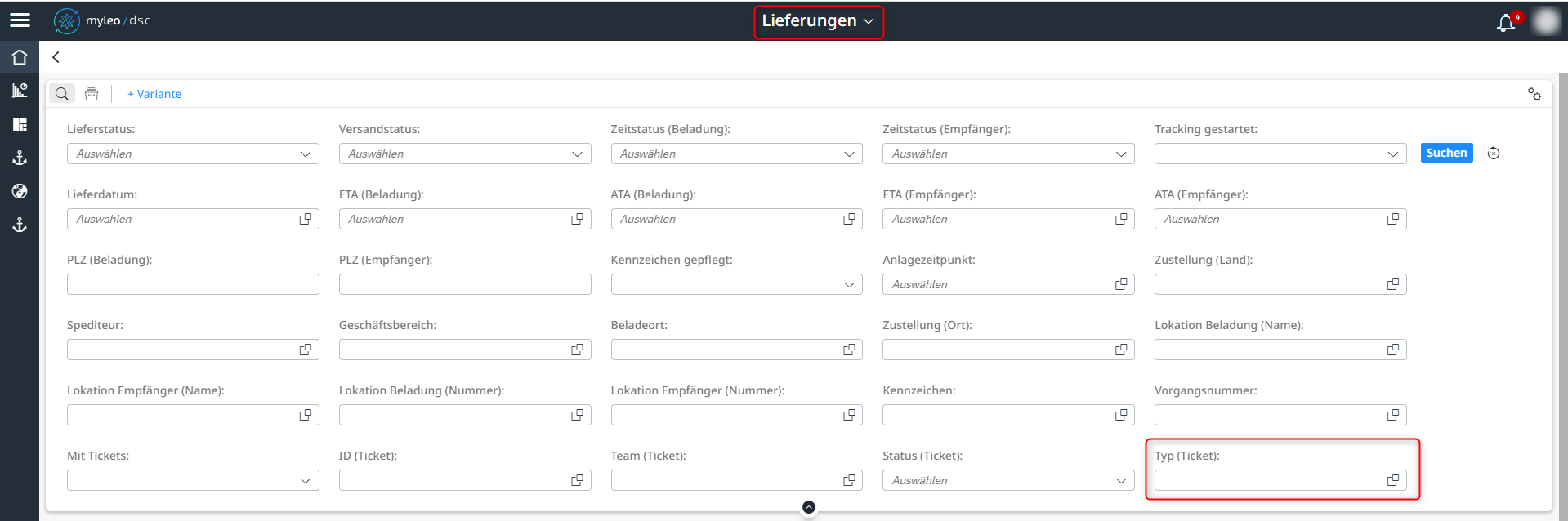Open the dashboard layout icon in the sidebar

[20, 124]
